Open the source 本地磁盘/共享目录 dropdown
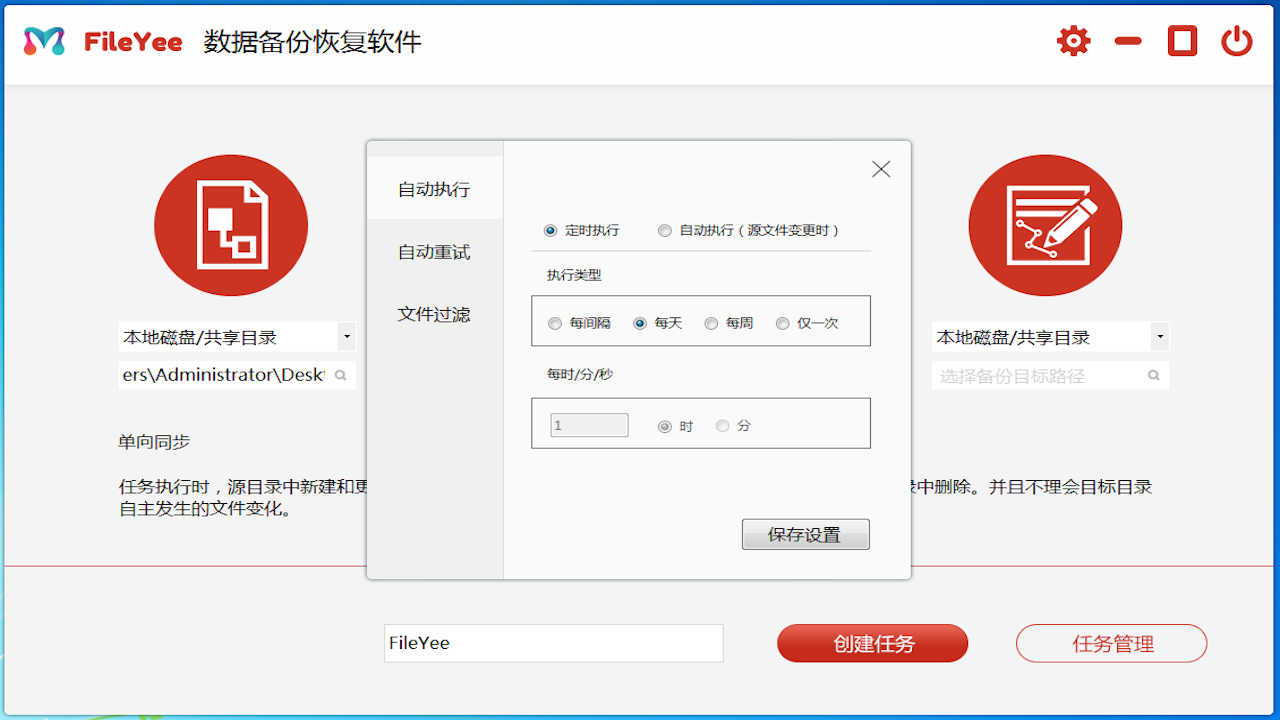Viewport: 1280px width, 720px height. pos(347,337)
